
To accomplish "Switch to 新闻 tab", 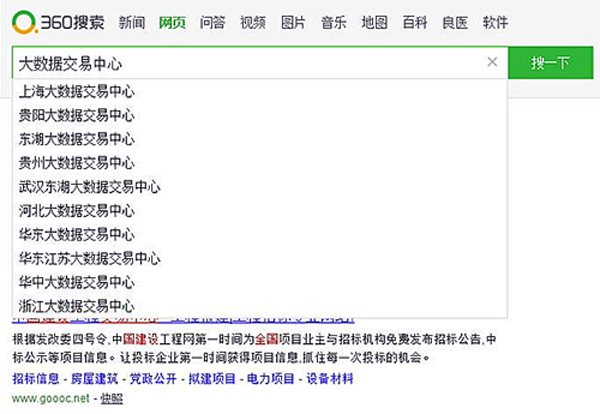I will 132,23.
